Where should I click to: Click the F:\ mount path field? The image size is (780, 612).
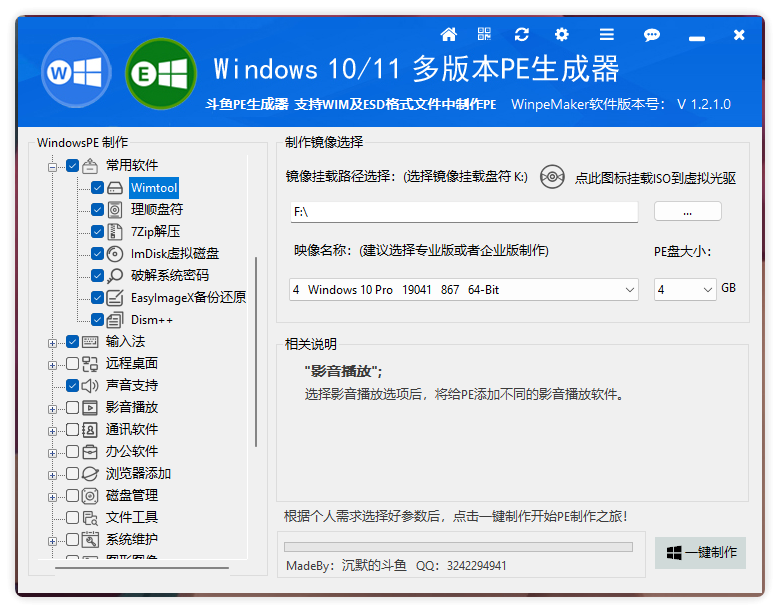coord(464,212)
